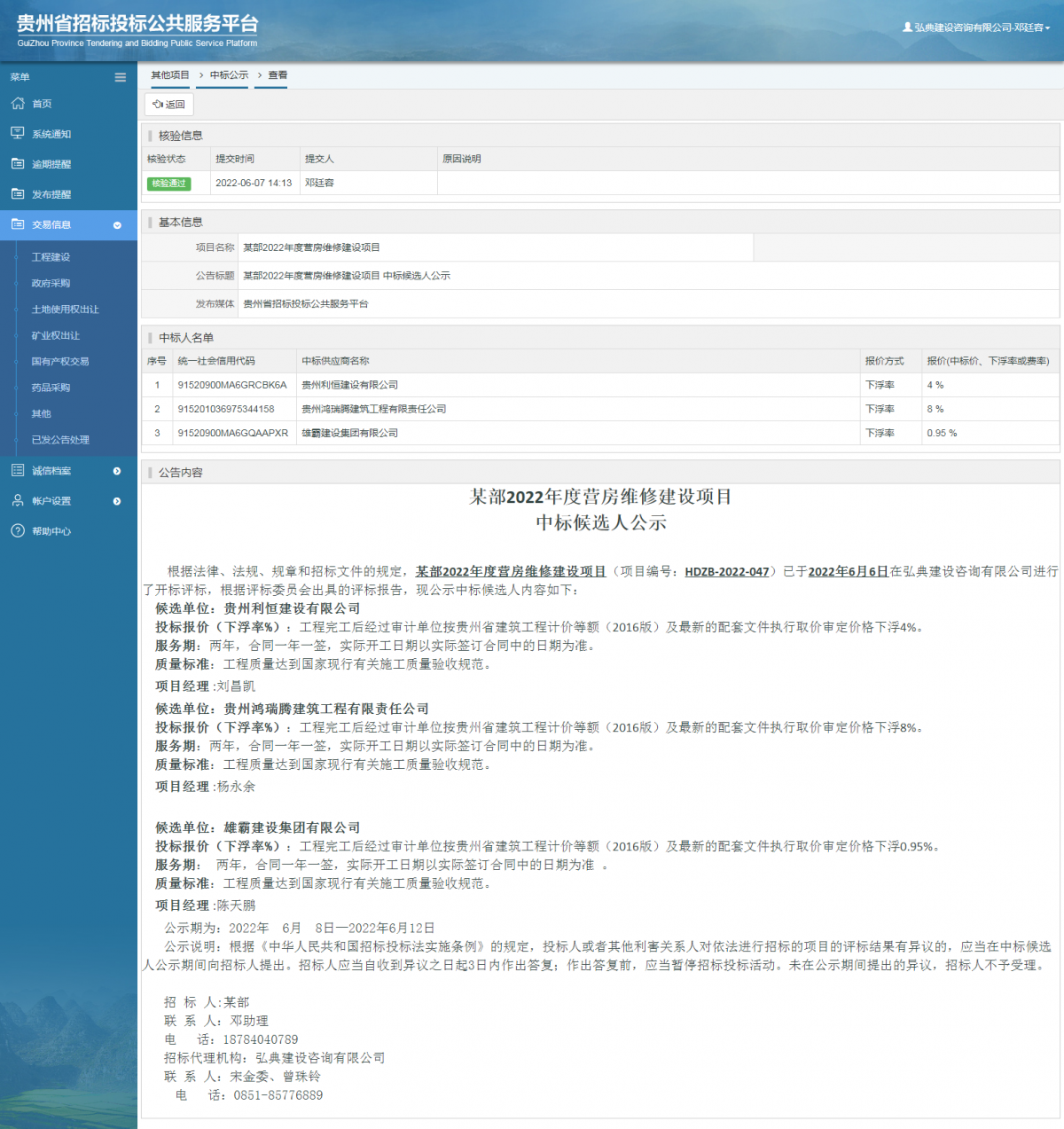
Task: Click the 返回 back button
Action: point(168,105)
